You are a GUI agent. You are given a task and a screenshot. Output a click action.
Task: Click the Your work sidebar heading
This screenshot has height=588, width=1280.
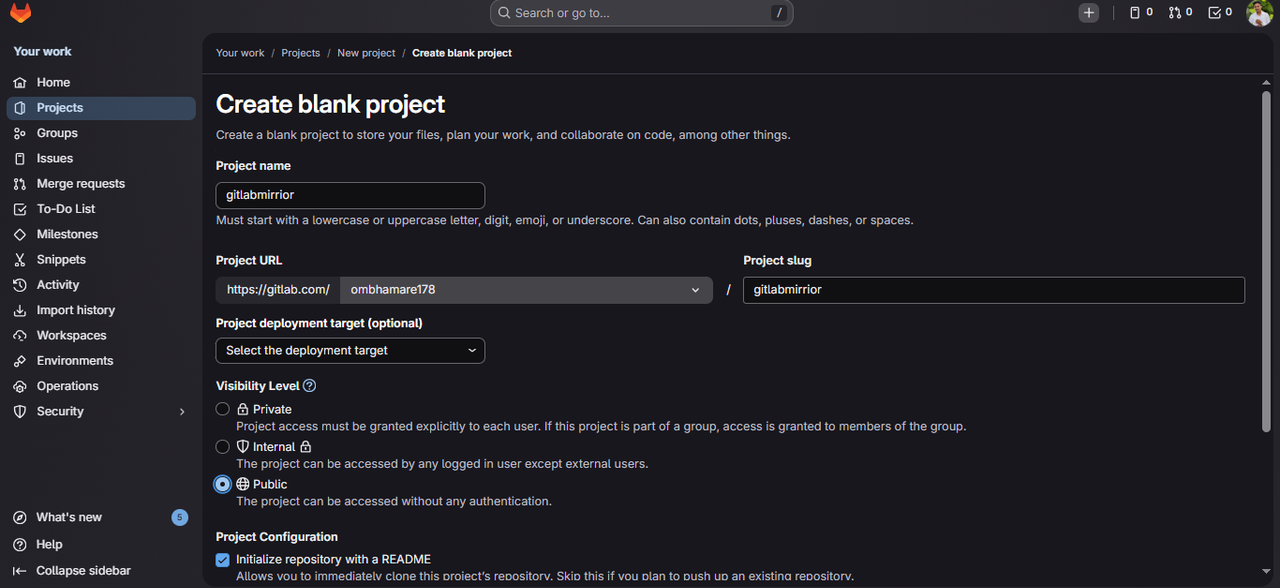point(42,52)
